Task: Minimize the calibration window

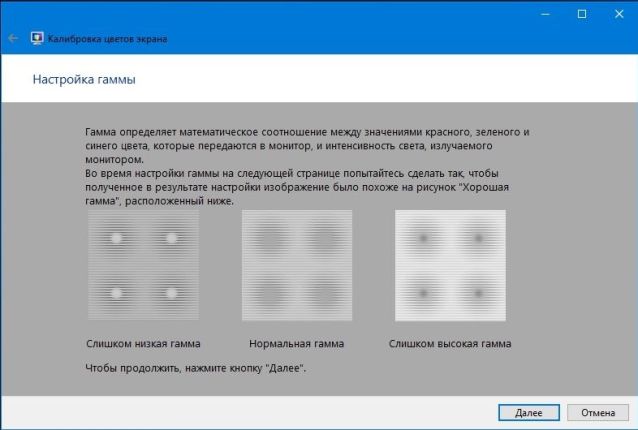Action: [545, 14]
